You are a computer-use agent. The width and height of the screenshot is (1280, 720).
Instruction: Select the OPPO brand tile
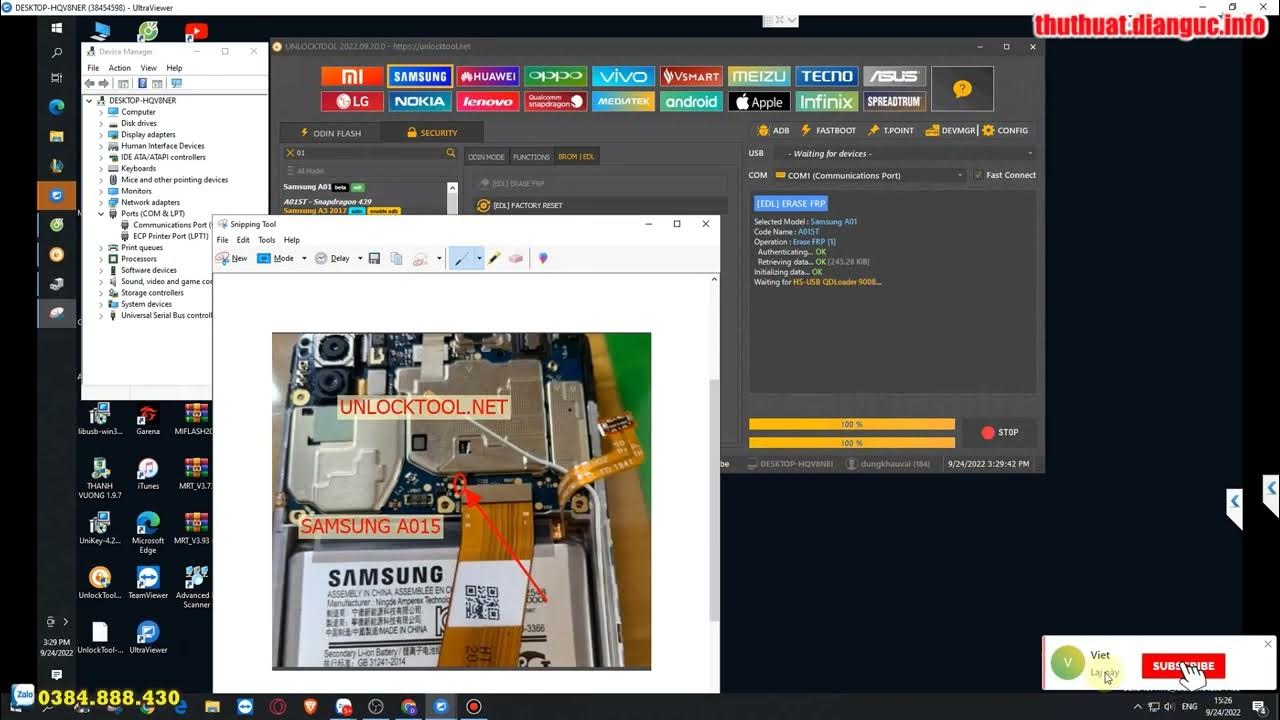tap(556, 76)
